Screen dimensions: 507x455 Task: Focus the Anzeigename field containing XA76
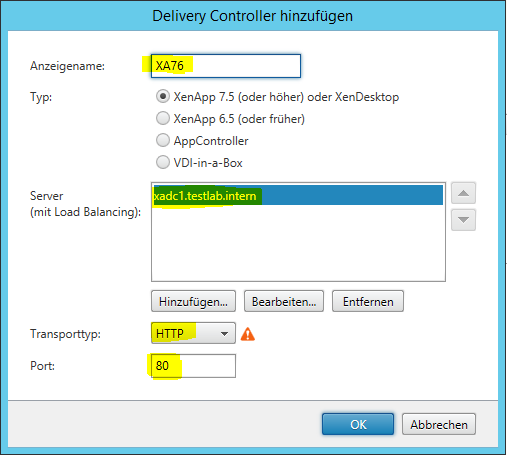pyautogui.click(x=226, y=66)
